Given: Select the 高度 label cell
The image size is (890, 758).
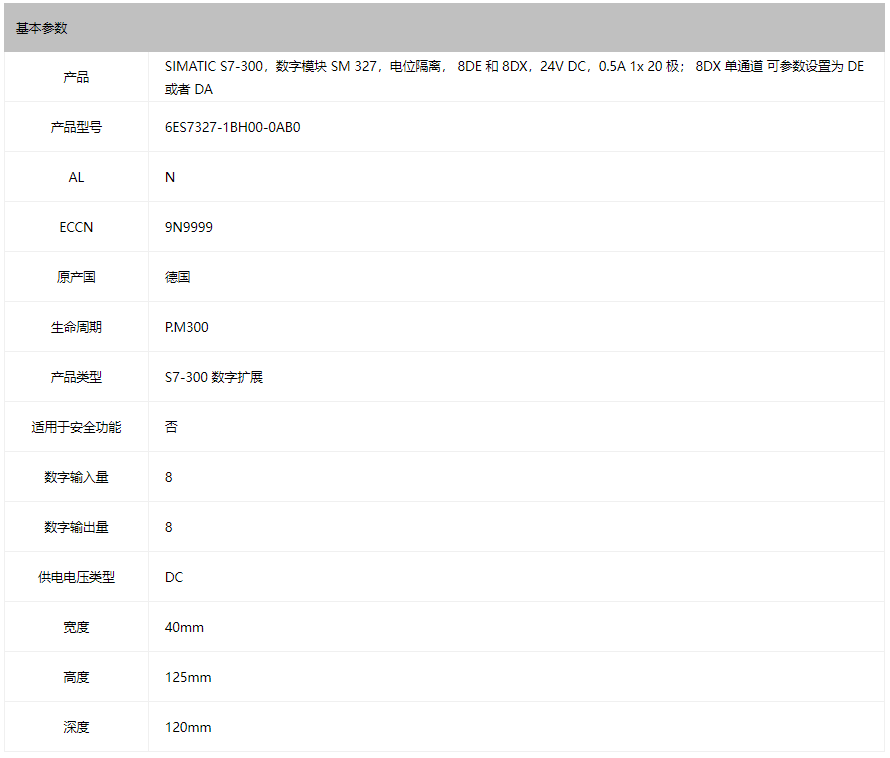Looking at the screenshot, I should pyautogui.click(x=76, y=677).
